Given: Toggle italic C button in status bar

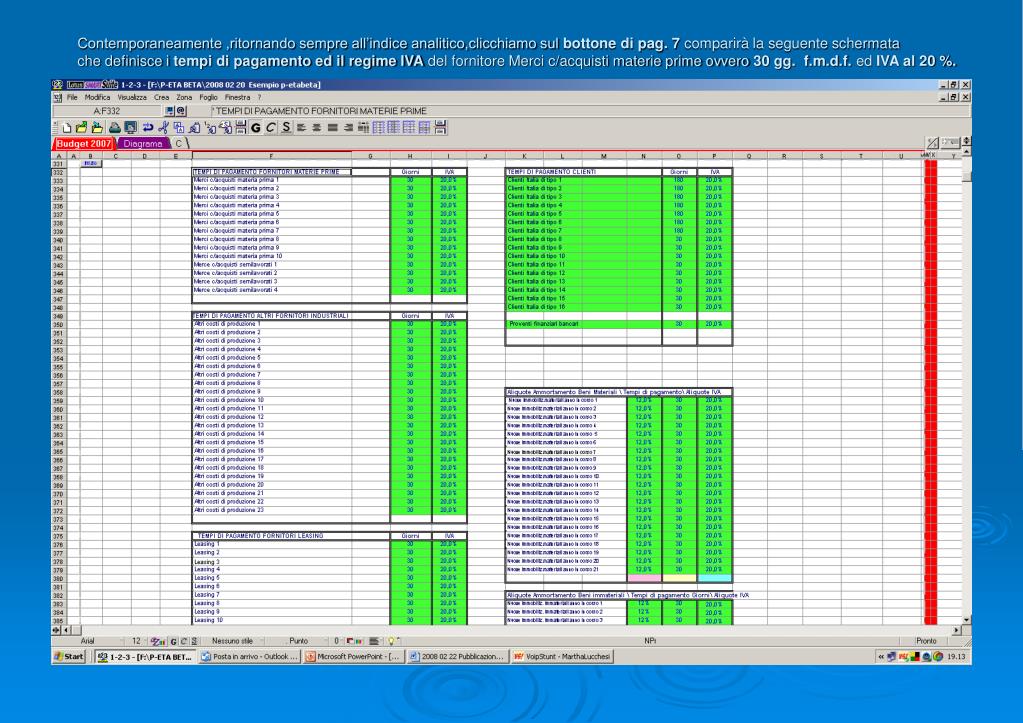Looking at the screenshot, I should click(184, 641).
